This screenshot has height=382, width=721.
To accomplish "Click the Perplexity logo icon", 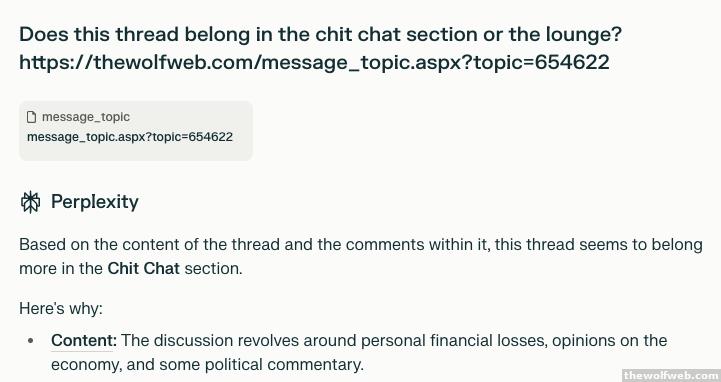I will pyautogui.click(x=31, y=202).
